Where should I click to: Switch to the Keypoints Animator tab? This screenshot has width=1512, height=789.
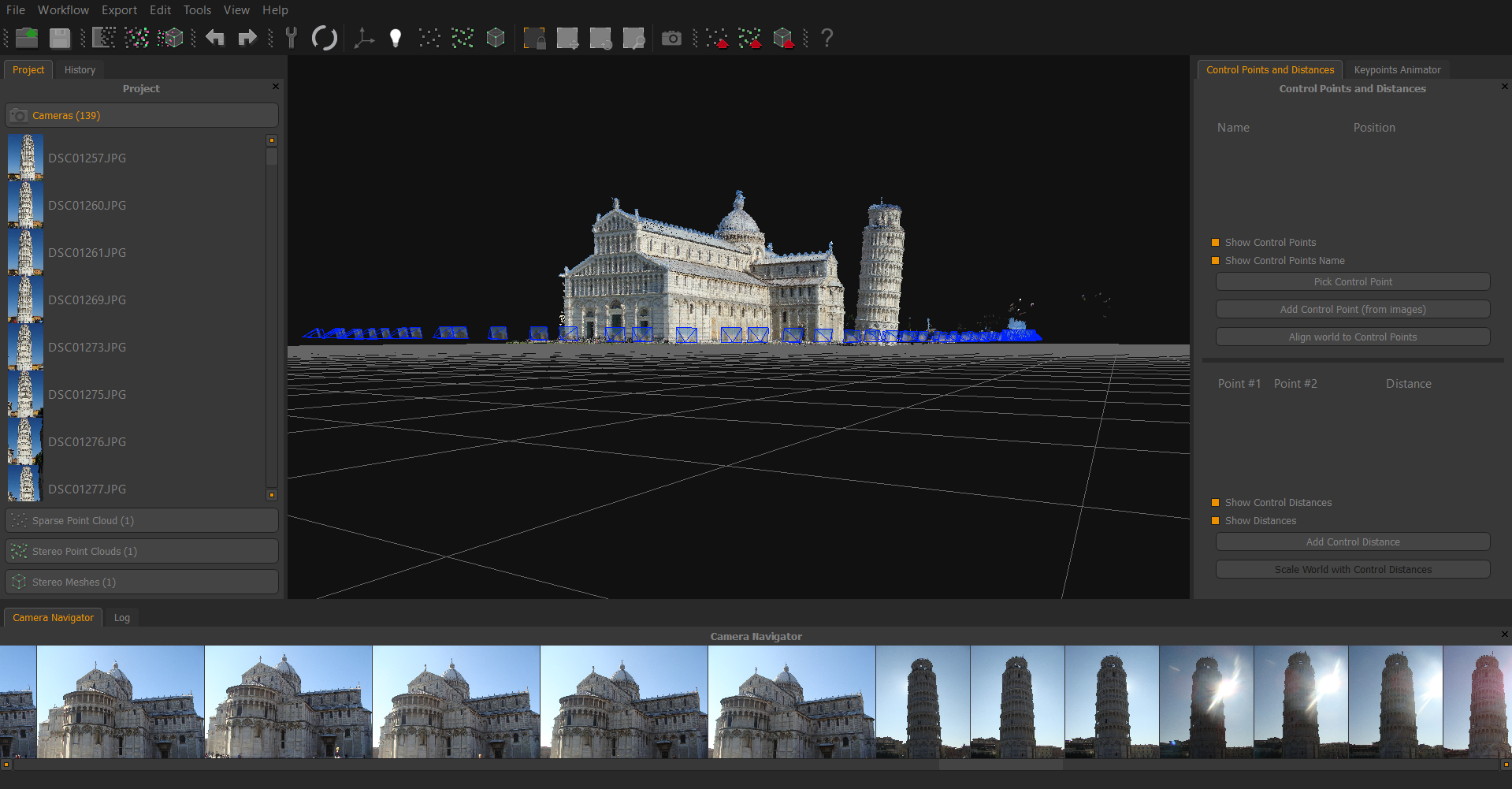tap(1397, 70)
